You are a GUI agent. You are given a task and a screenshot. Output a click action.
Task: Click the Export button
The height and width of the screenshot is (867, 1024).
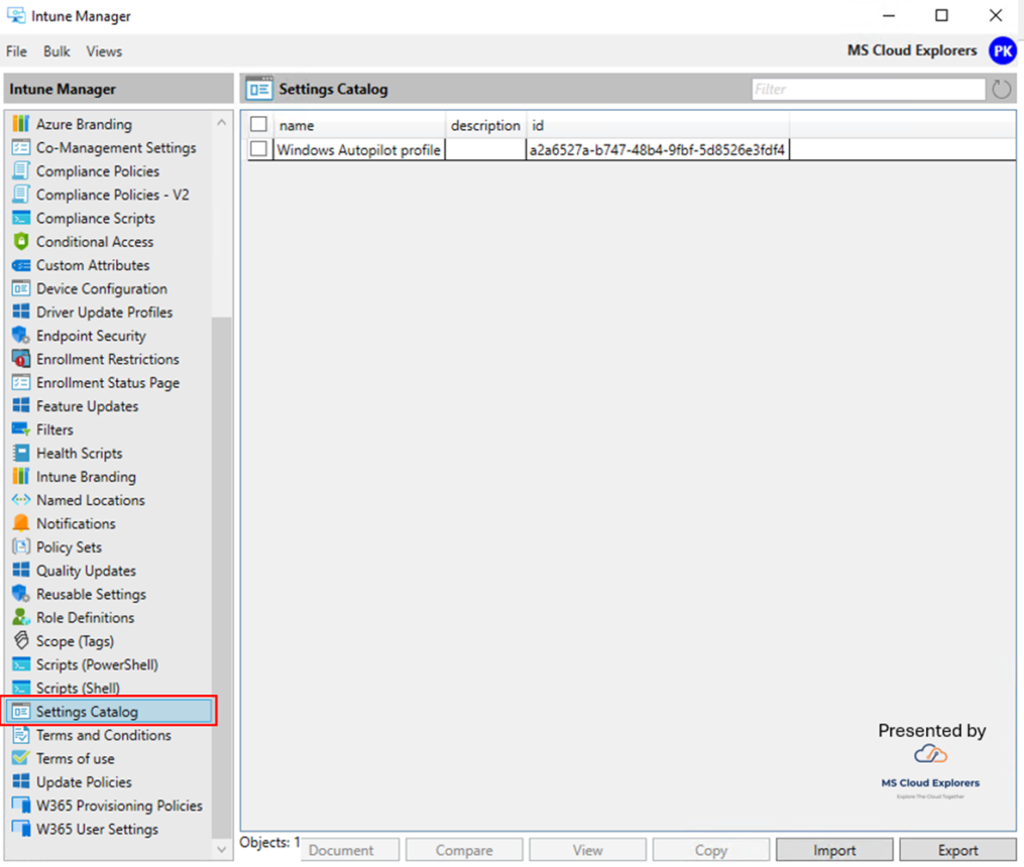click(958, 850)
